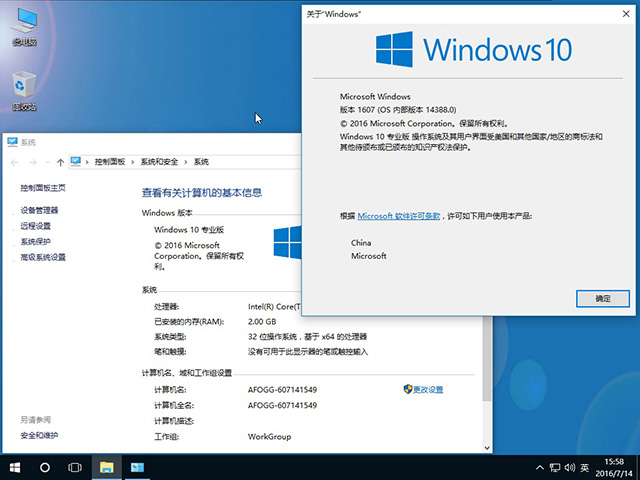640x480 pixels.
Task: Open 设备管理器 from the left panel
Action: pos(40,210)
